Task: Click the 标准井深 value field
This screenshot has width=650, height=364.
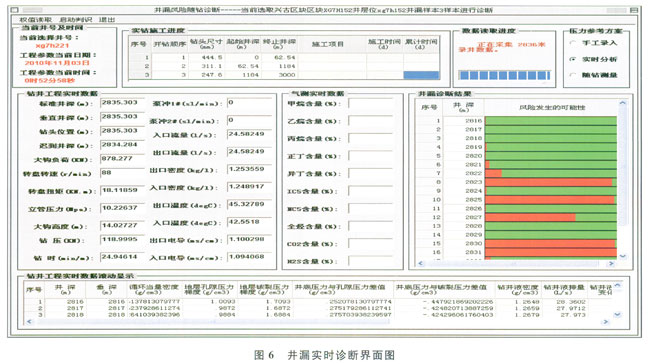Action: (x=122, y=103)
